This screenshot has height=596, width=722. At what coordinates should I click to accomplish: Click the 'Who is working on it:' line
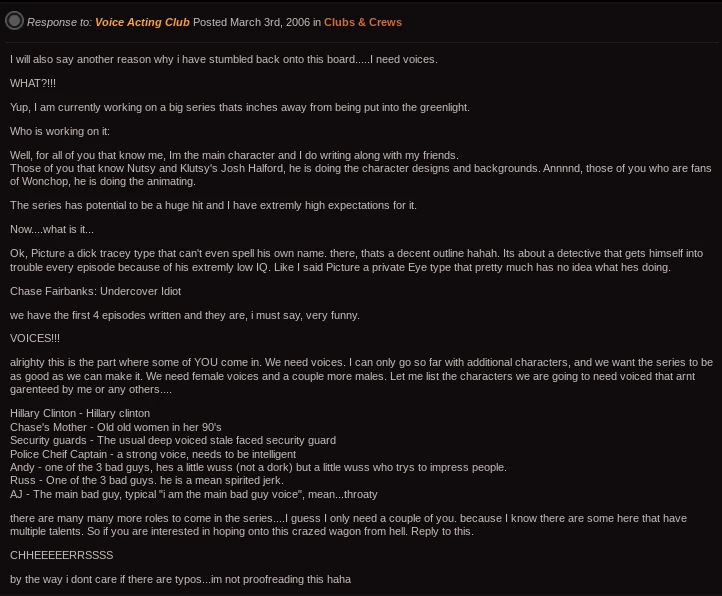[x=60, y=131]
